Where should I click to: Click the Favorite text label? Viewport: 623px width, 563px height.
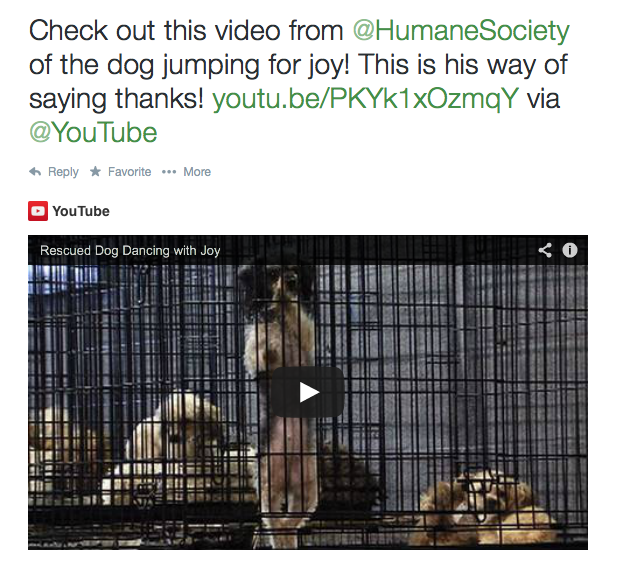(x=130, y=172)
